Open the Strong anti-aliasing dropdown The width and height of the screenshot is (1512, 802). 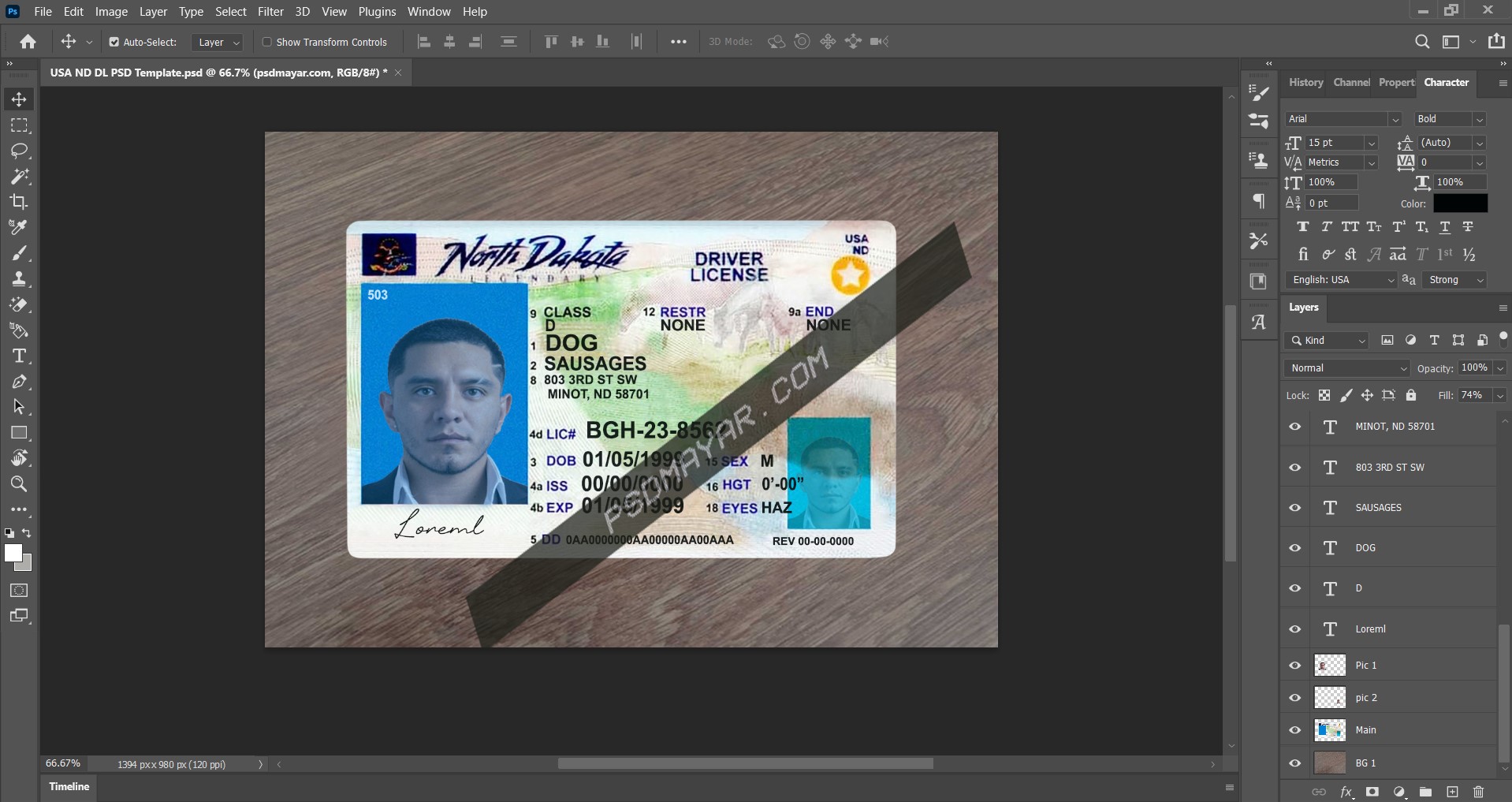coord(1454,280)
